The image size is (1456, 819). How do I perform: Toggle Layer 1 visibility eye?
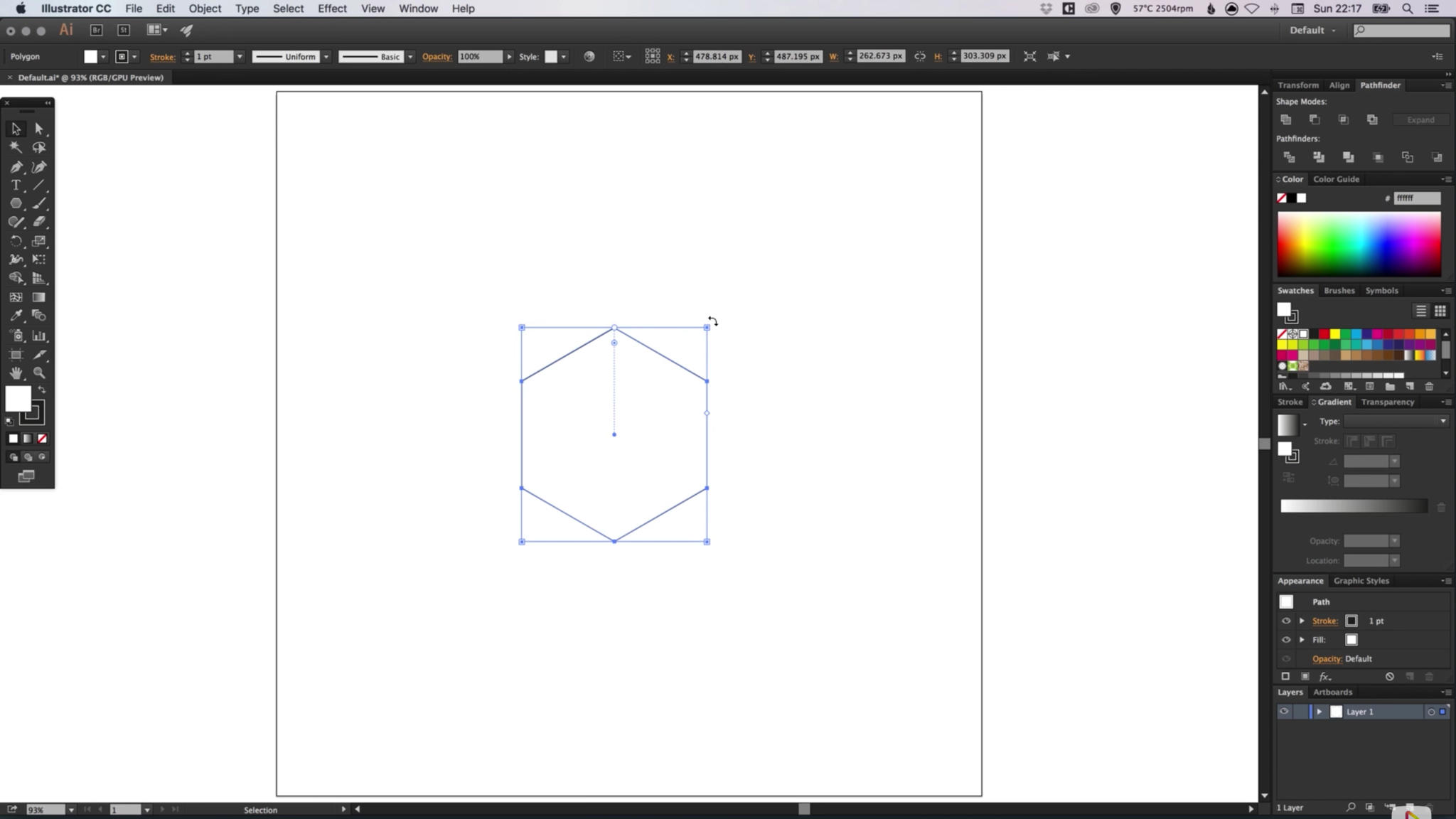pos(1285,711)
